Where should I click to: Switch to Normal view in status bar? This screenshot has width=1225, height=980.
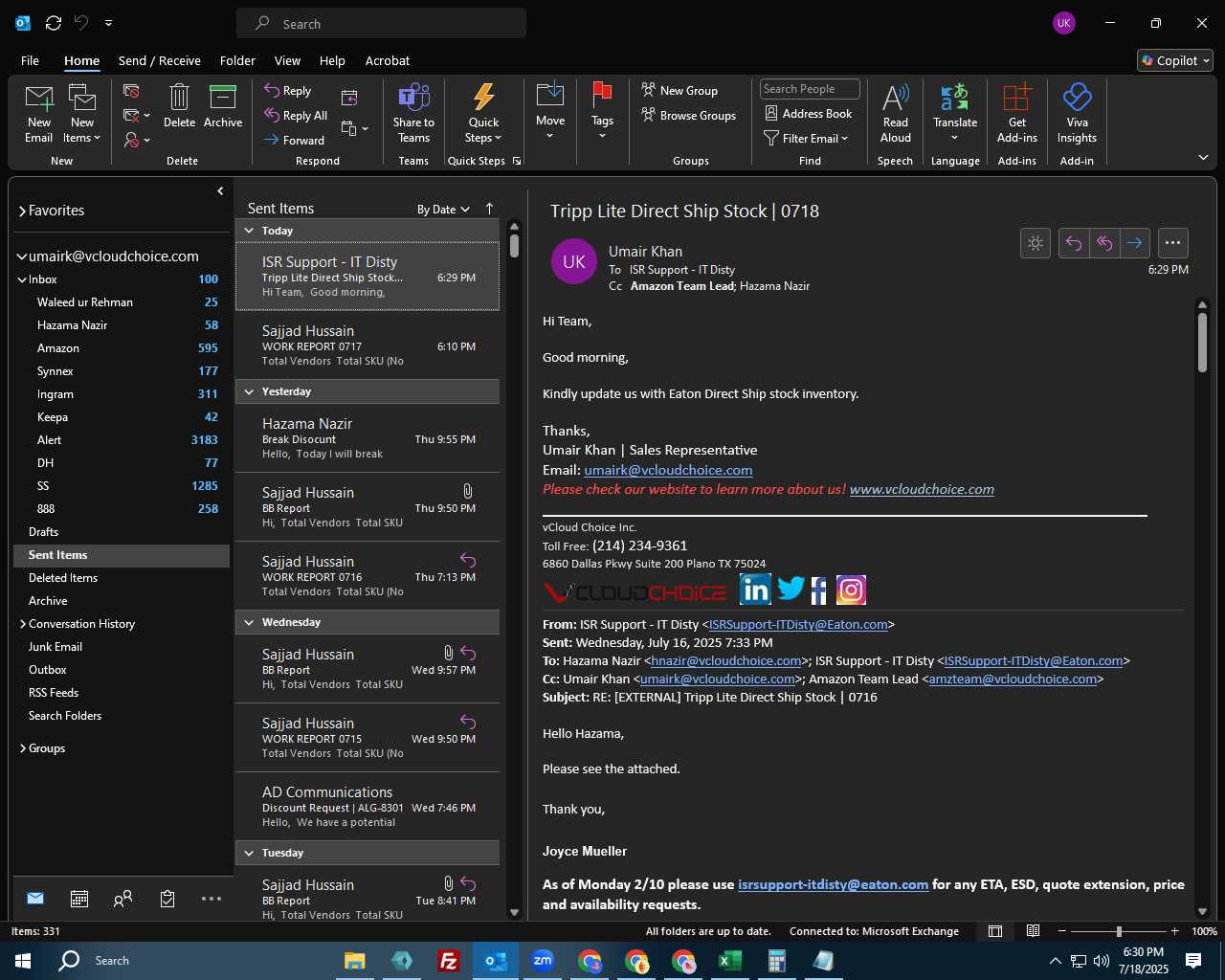coord(995,931)
